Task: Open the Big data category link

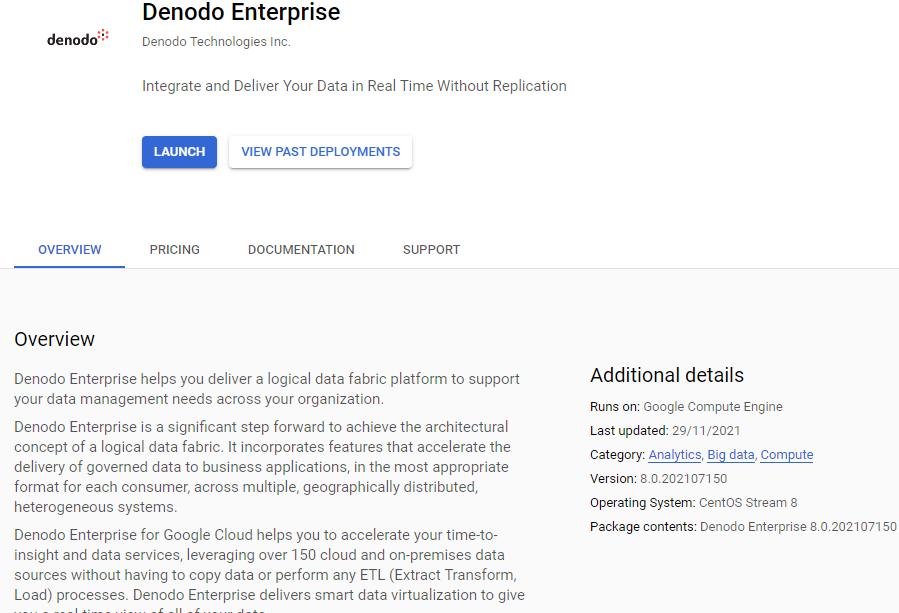Action: [730, 455]
